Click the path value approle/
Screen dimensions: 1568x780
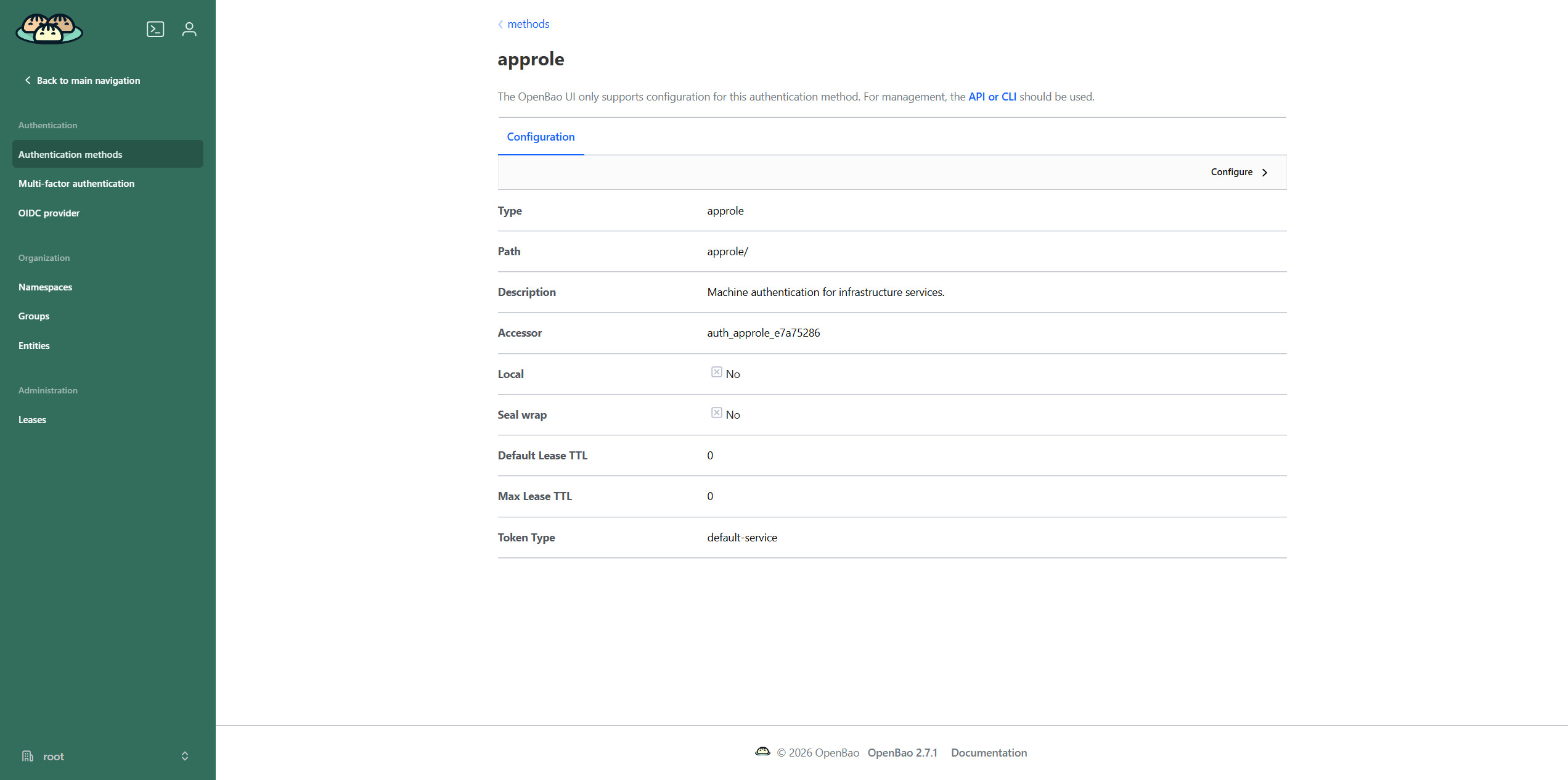tap(727, 252)
